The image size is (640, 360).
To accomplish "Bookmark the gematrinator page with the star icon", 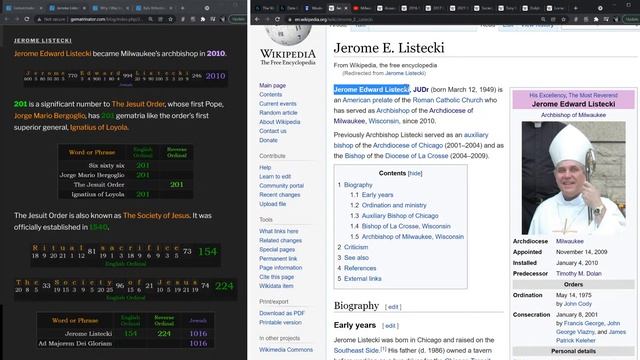I will [171, 19].
